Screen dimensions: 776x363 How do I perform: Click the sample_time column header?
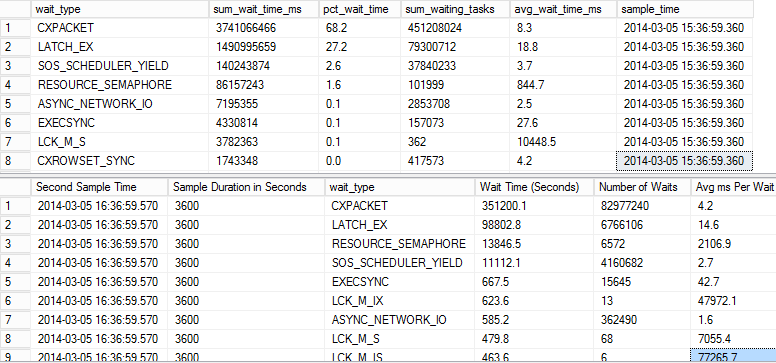coord(685,9)
